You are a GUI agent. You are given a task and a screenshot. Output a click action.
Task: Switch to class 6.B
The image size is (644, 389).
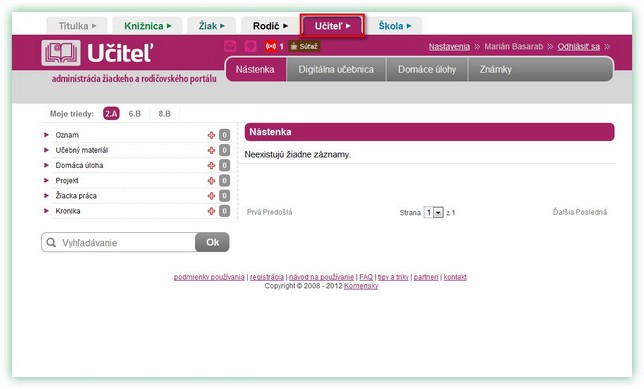point(135,114)
